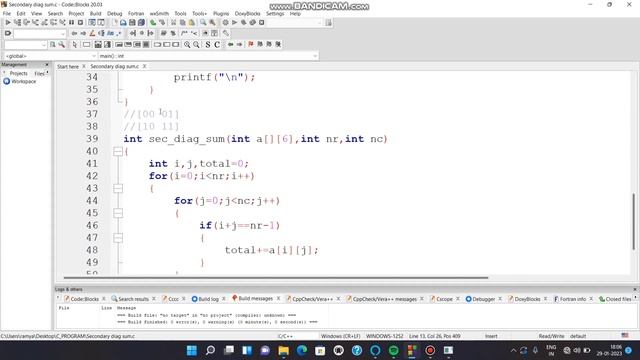Click the Cut scissors icon
The image size is (640, 360).
click(174, 22)
